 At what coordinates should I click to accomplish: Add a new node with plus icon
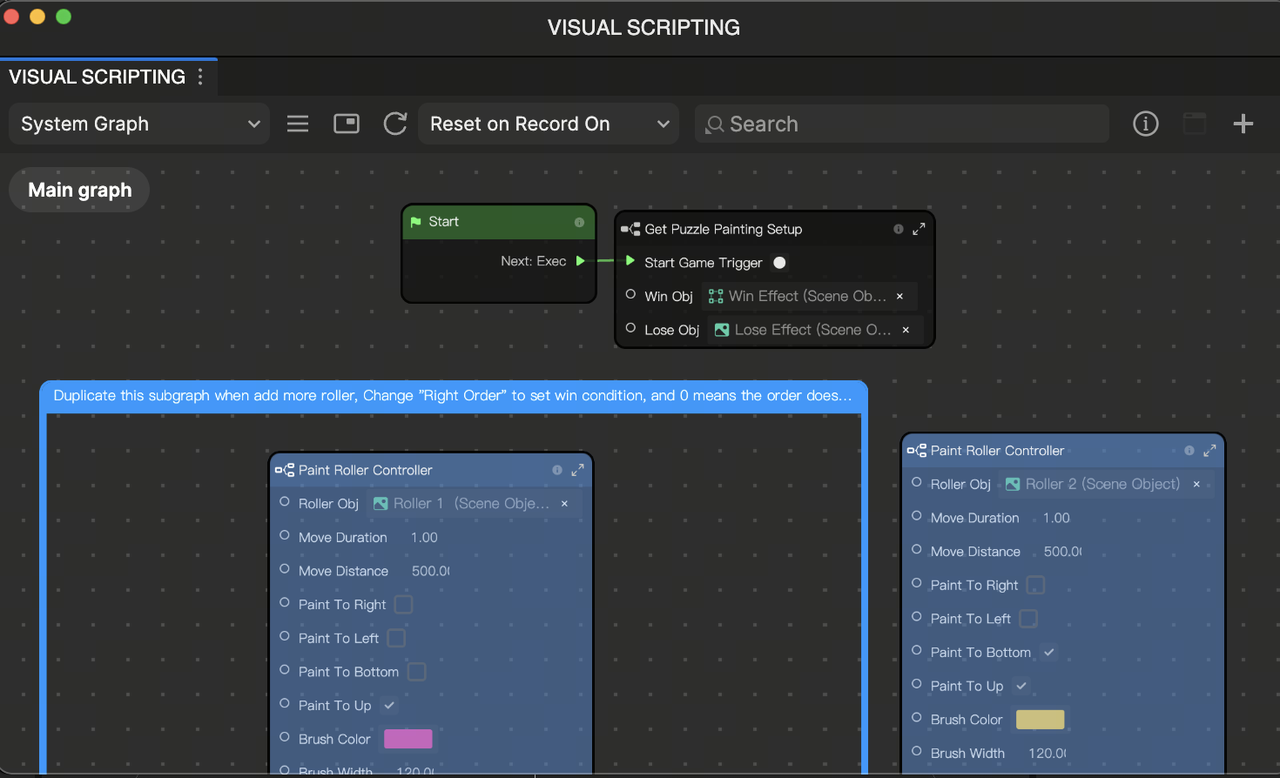[x=1243, y=124]
